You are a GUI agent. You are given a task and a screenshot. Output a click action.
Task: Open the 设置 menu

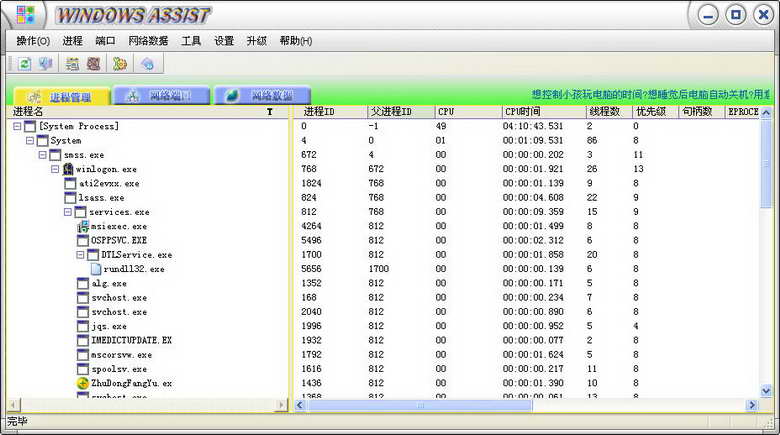pyautogui.click(x=224, y=41)
